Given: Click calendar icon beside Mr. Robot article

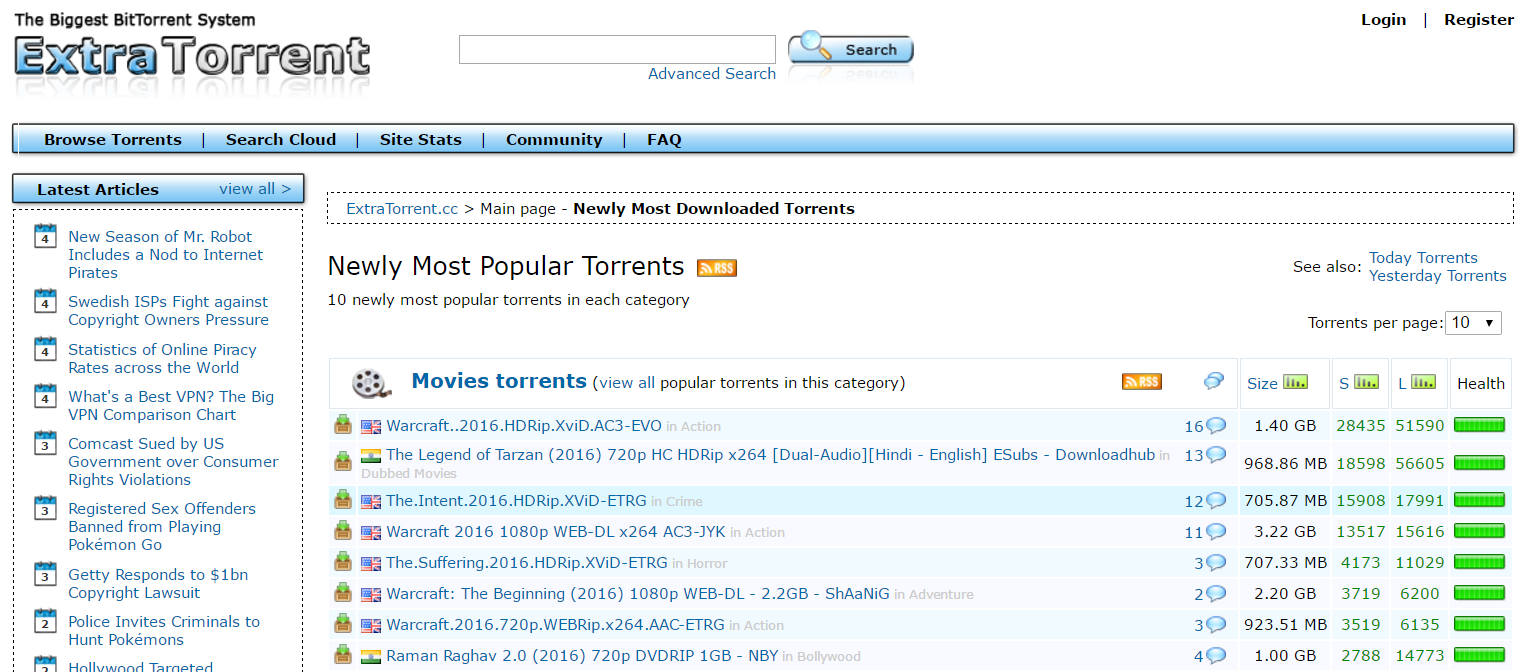Looking at the screenshot, I should pos(45,236).
